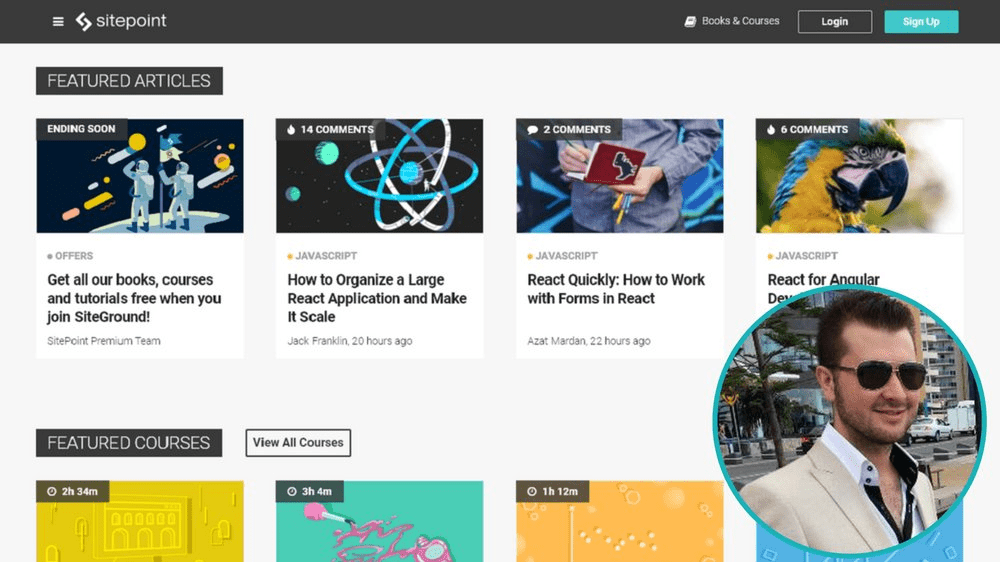Click View All Courses button

tap(298, 442)
